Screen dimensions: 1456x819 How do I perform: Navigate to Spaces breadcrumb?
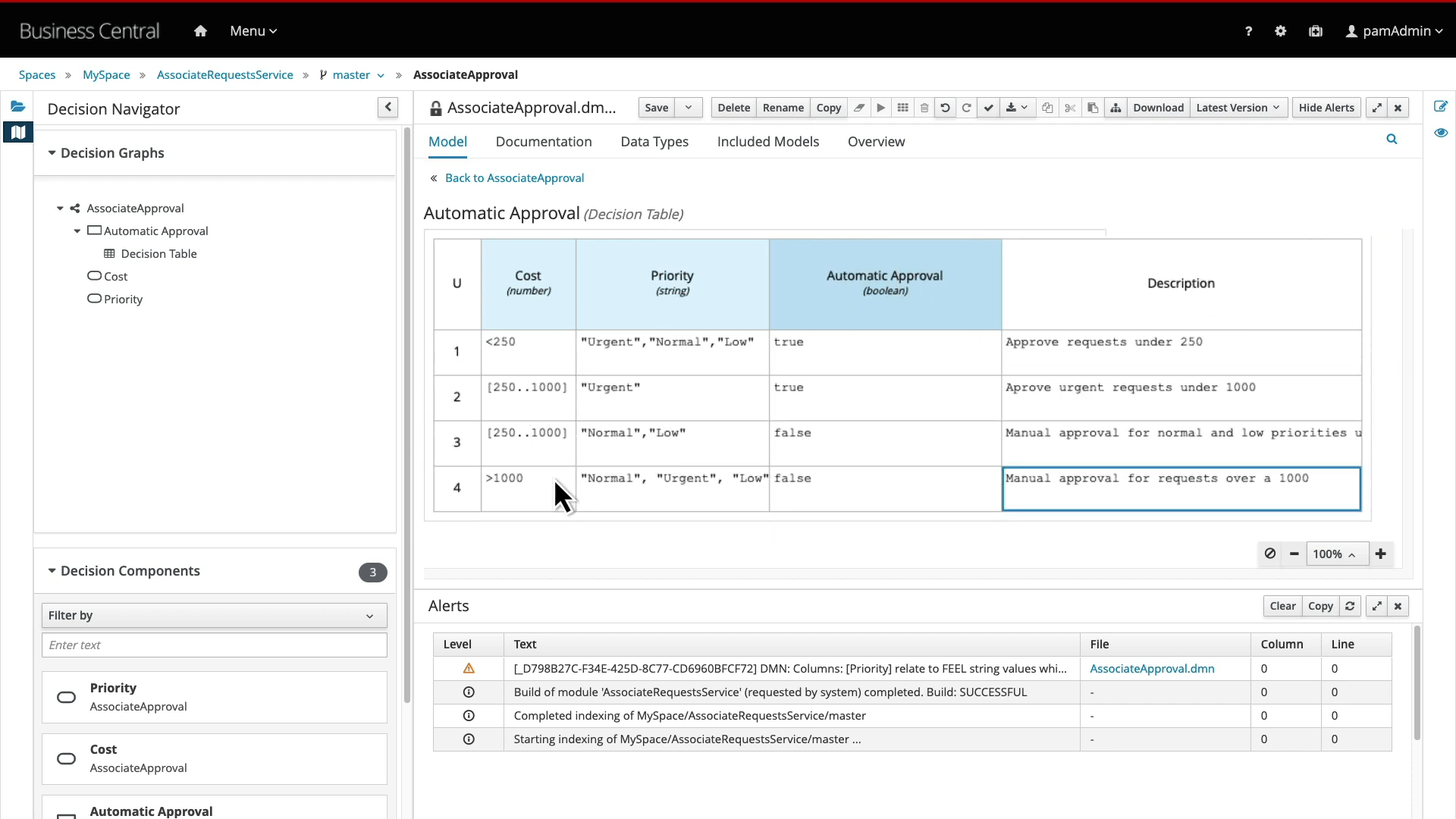pos(37,74)
